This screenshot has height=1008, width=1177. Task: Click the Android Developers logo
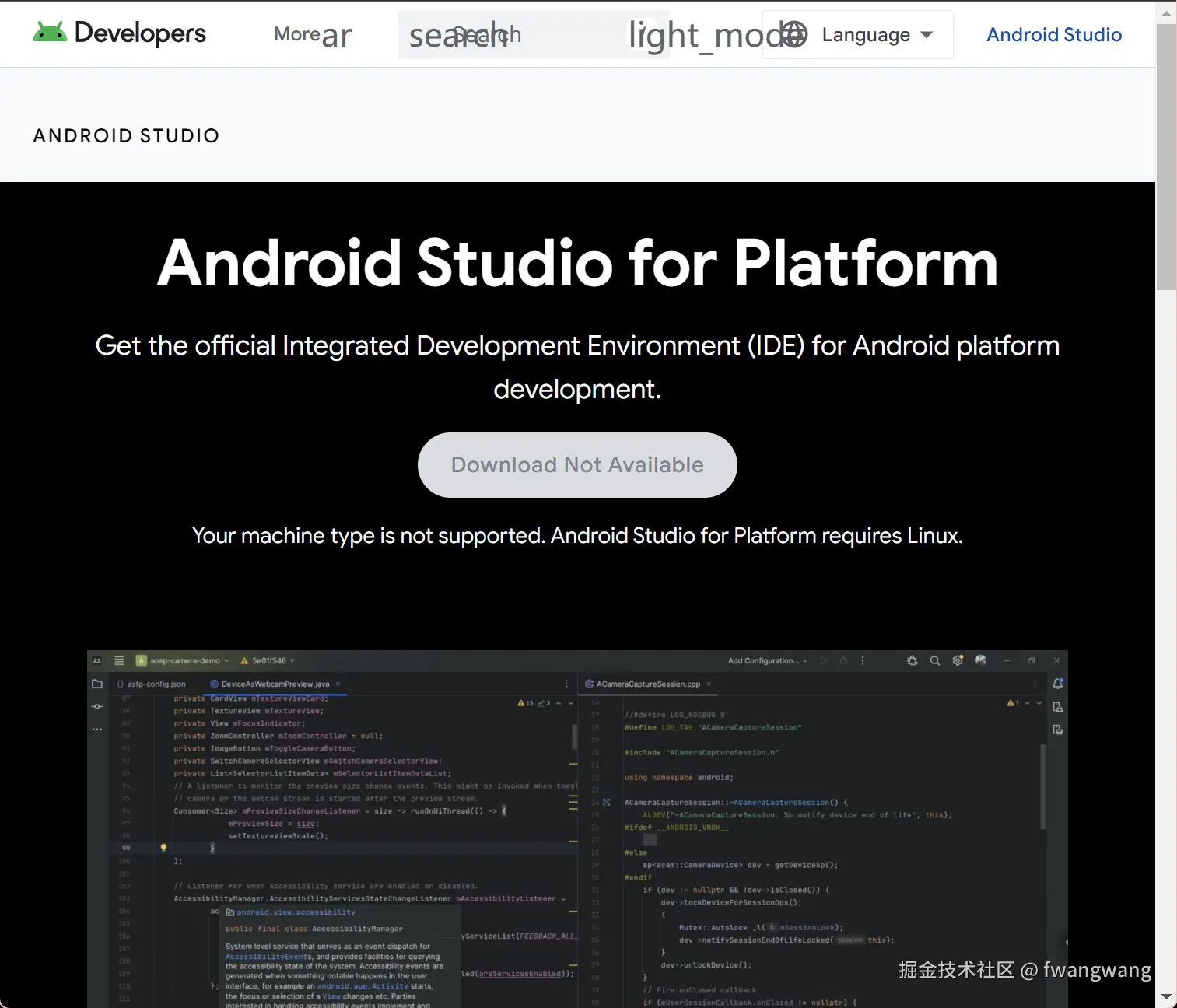[120, 33]
